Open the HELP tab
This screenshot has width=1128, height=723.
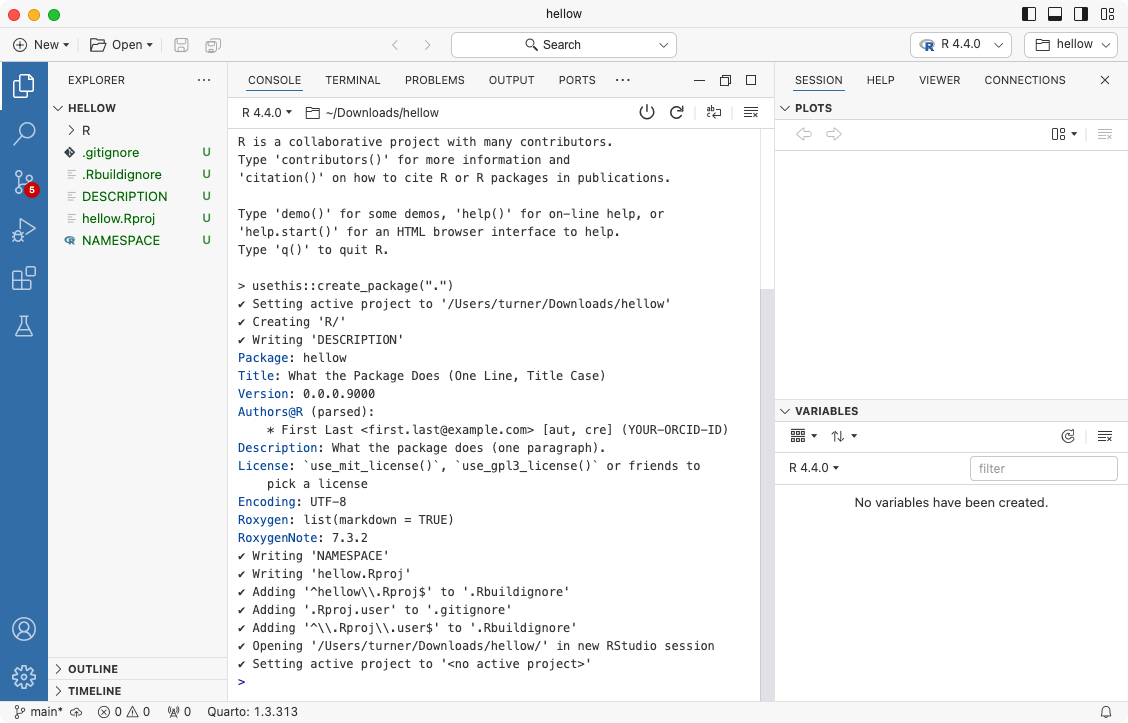(880, 80)
